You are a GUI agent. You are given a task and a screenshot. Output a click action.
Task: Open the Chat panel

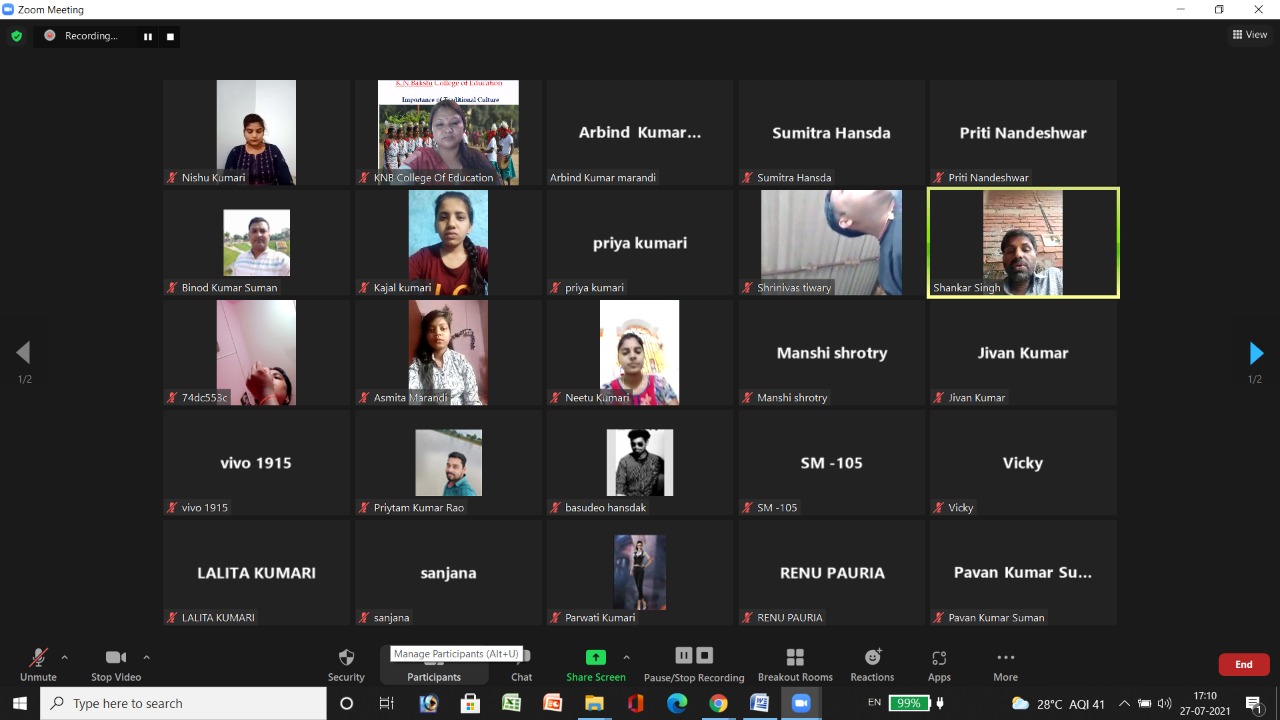tap(522, 662)
